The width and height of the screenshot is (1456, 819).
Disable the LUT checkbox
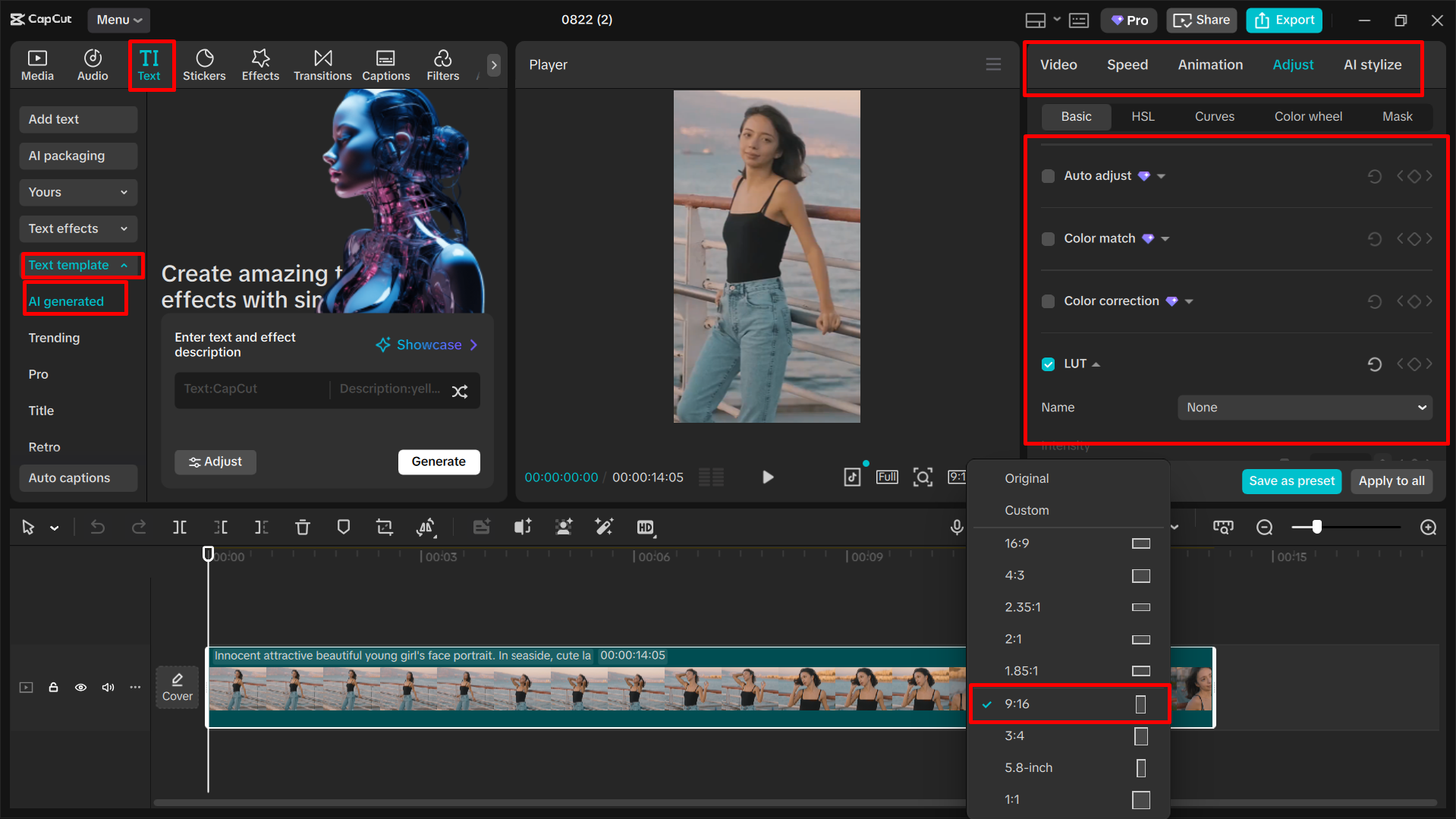1048,364
